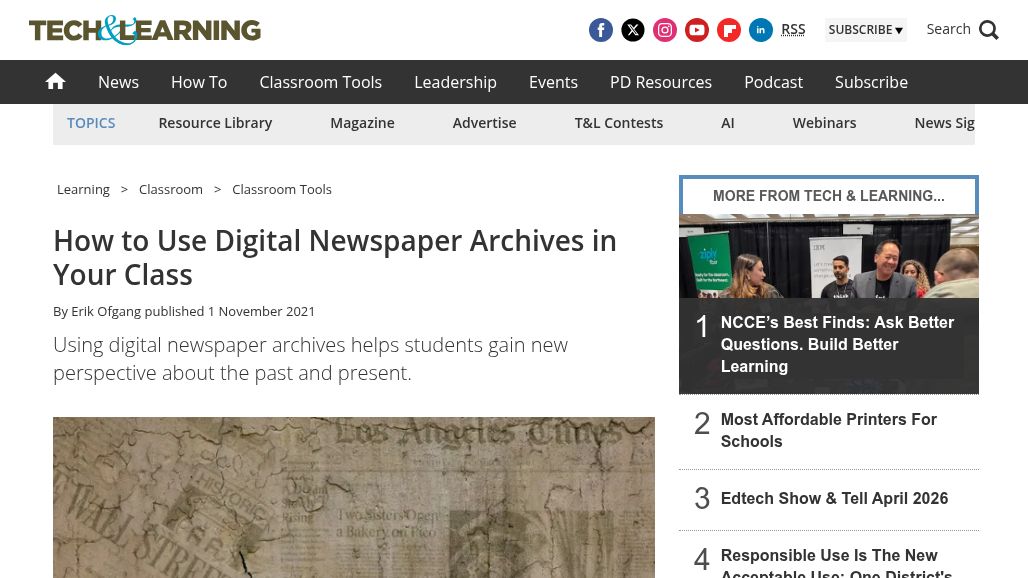
Task: Go to homepage via the home icon
Action: click(x=56, y=82)
